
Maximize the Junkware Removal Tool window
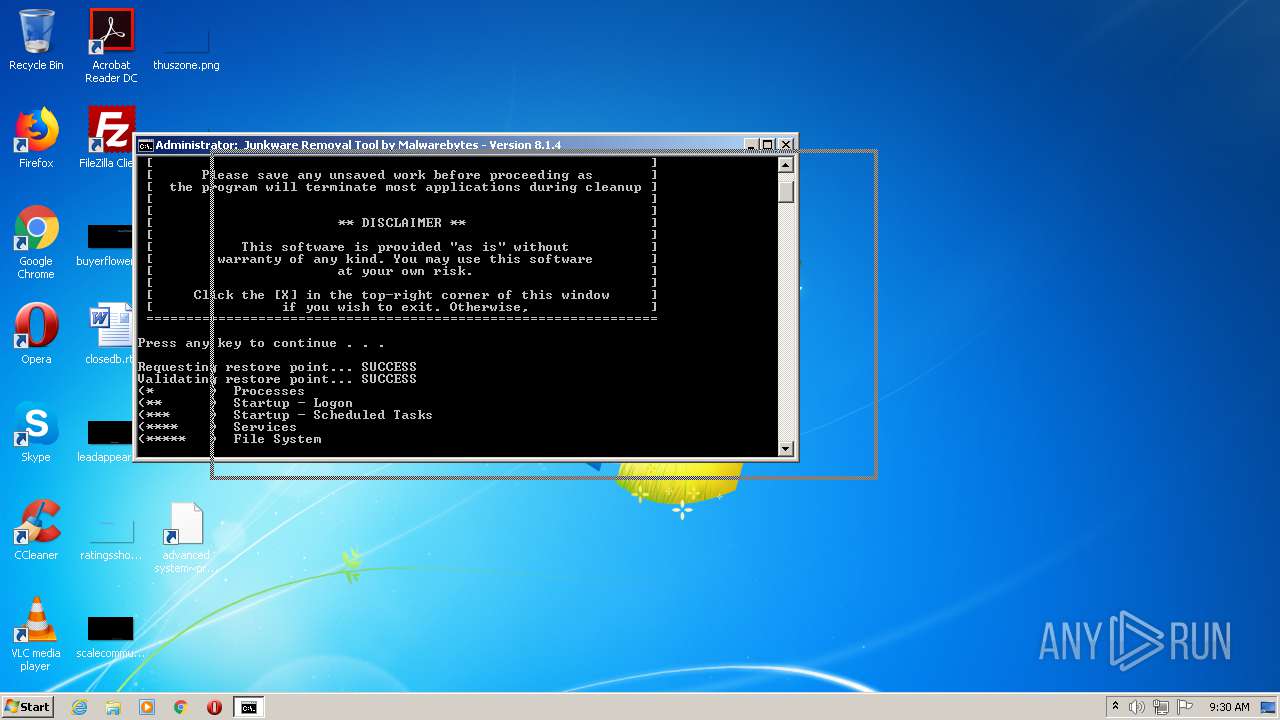(768, 145)
